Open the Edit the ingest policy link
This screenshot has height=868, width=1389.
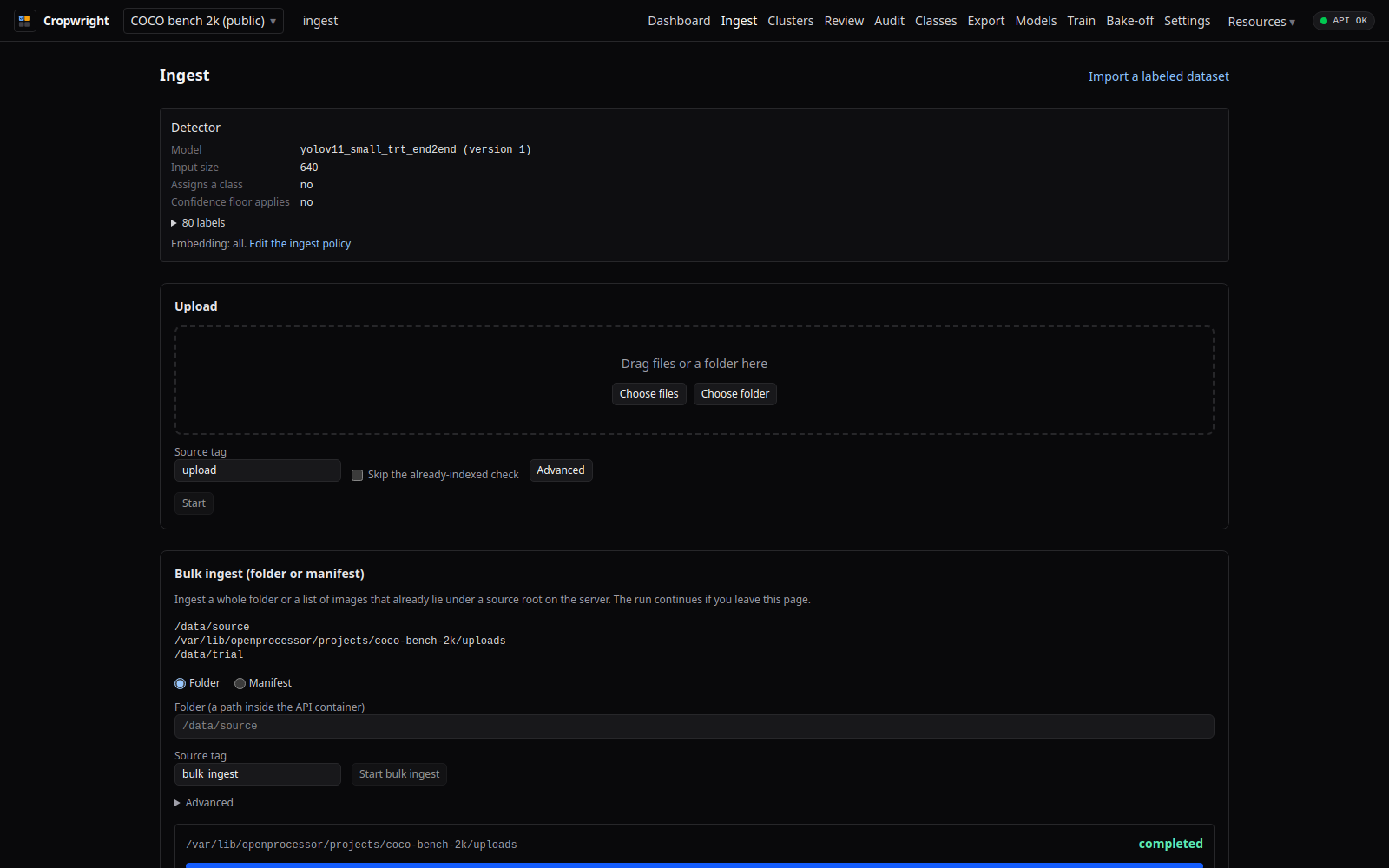300,244
